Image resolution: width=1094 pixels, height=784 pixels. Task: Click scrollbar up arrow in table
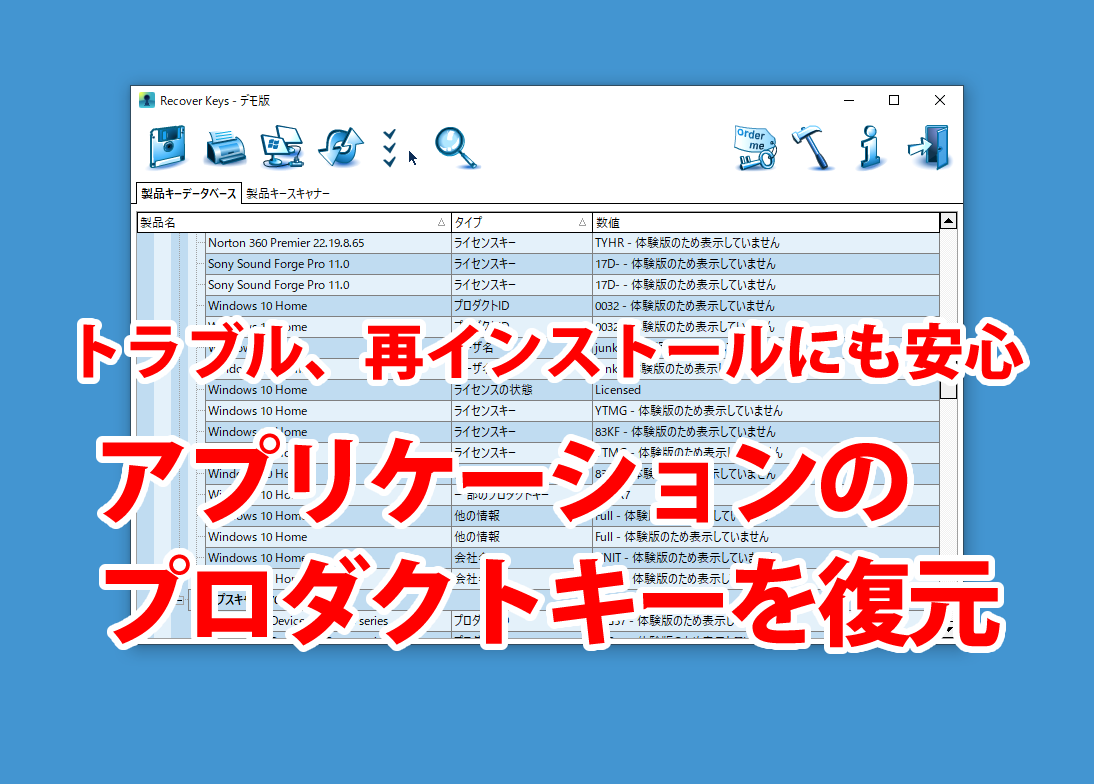click(x=948, y=222)
